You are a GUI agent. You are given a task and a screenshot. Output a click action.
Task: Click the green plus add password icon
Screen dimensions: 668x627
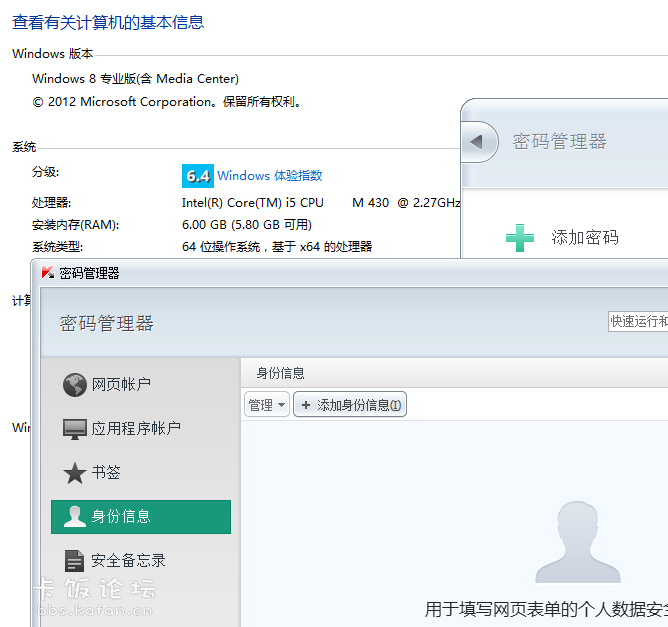520,238
